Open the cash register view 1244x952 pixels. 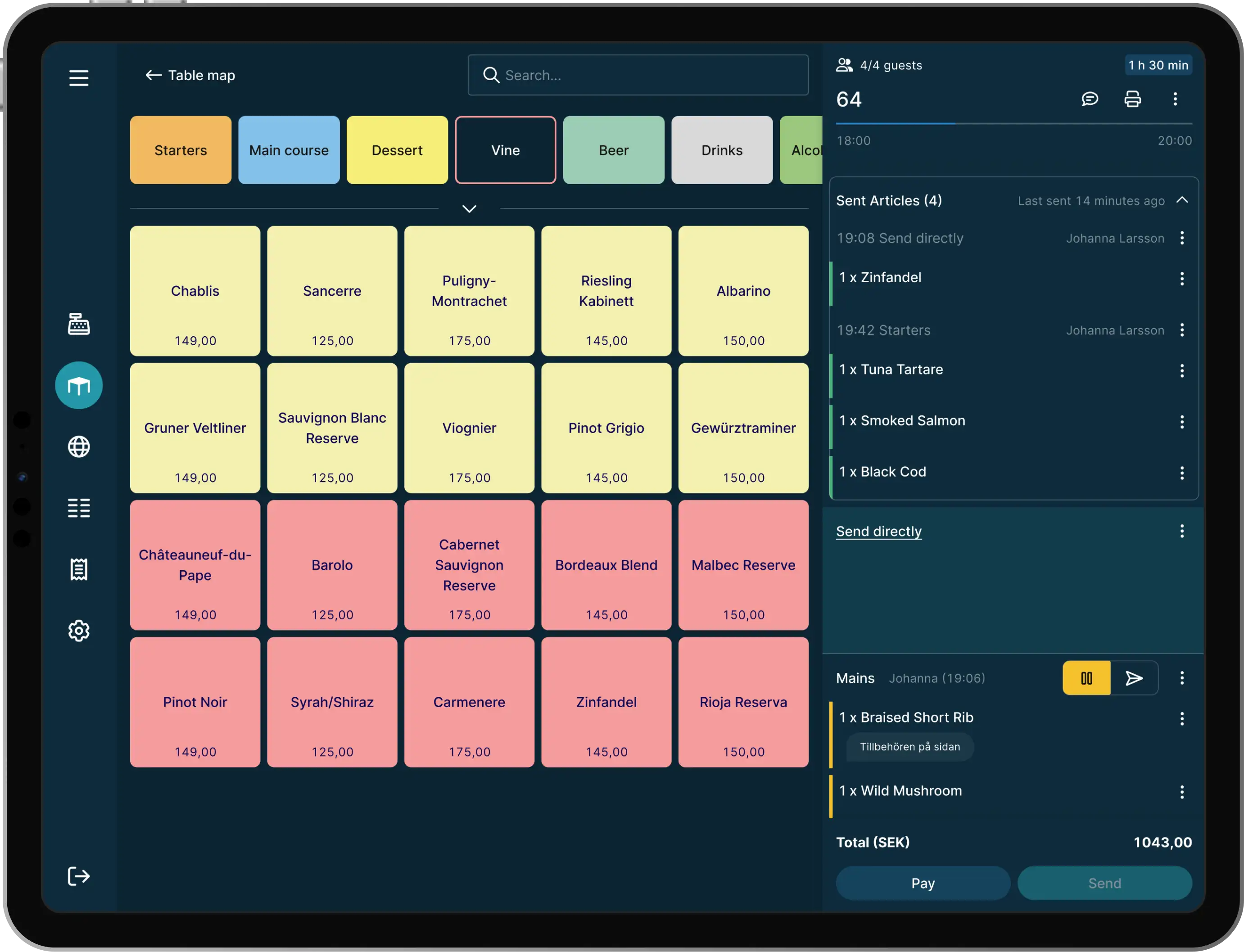tap(79, 324)
